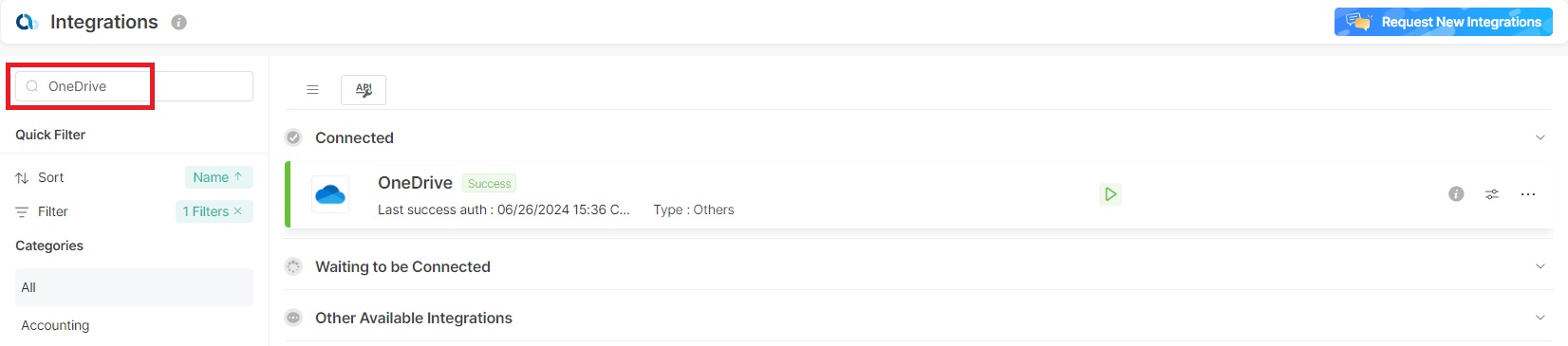Viewport: 1568px width, 346px height.
Task: Click Request New Integrations button
Action: 1444,22
